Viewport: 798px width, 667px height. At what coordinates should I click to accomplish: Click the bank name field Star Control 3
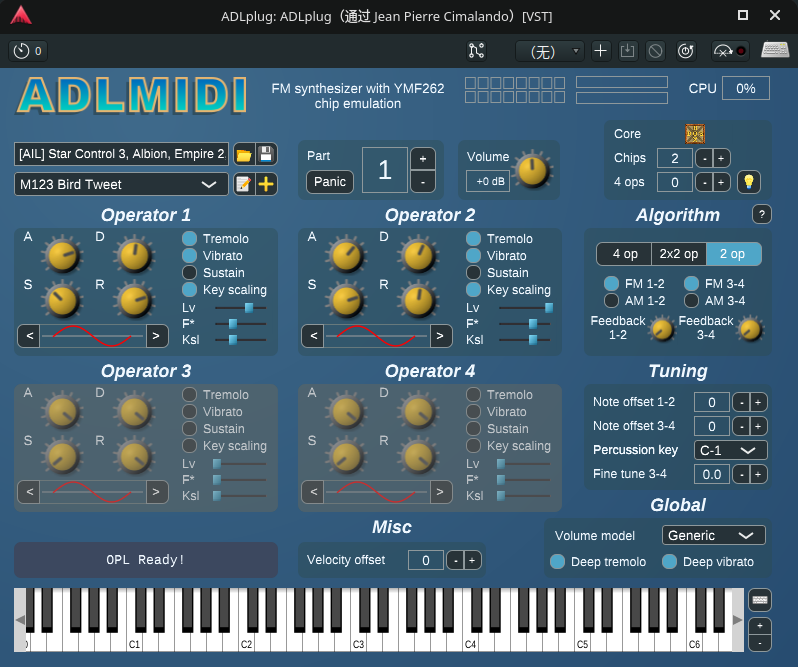point(122,154)
